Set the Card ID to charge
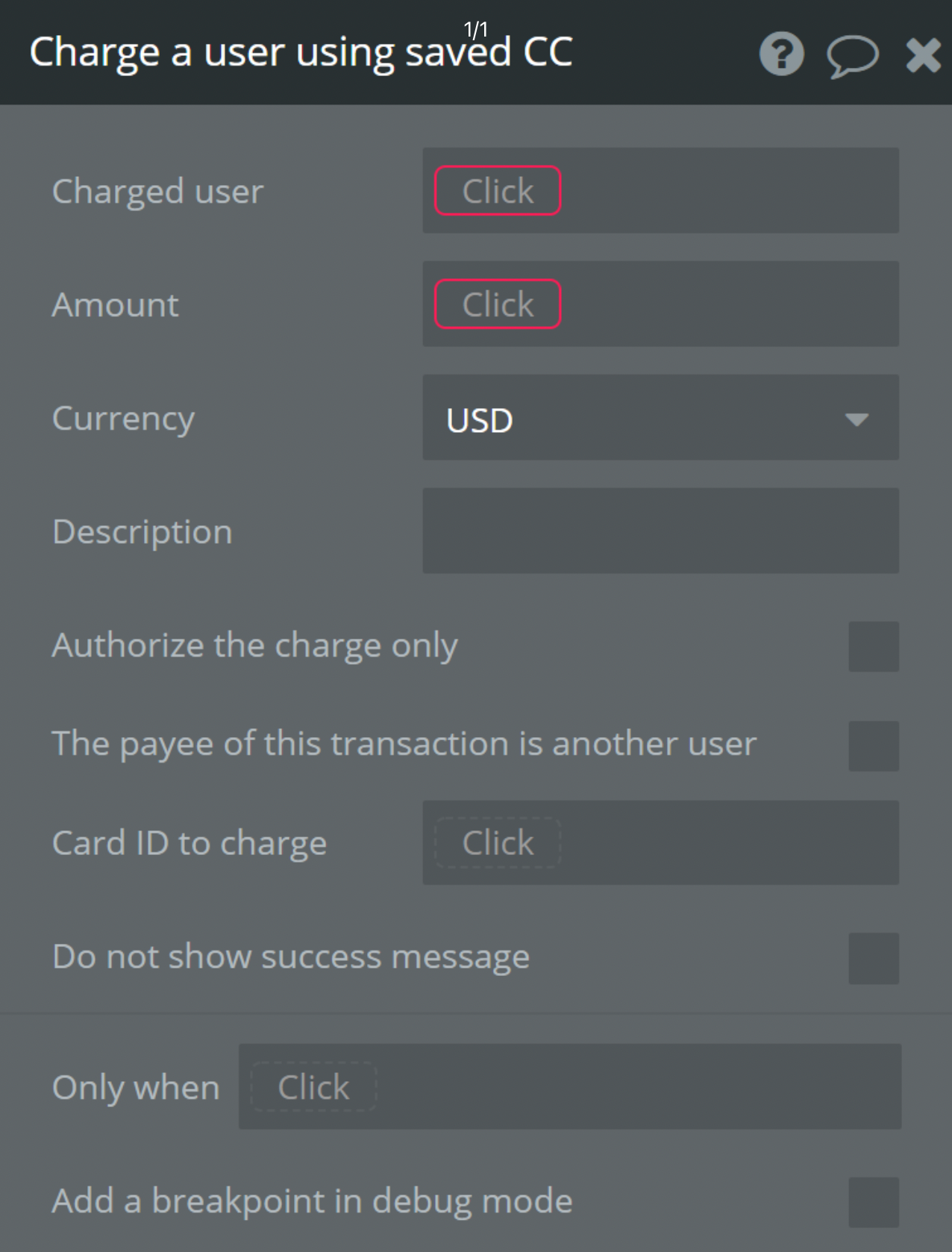The width and height of the screenshot is (952, 1252). [497, 842]
